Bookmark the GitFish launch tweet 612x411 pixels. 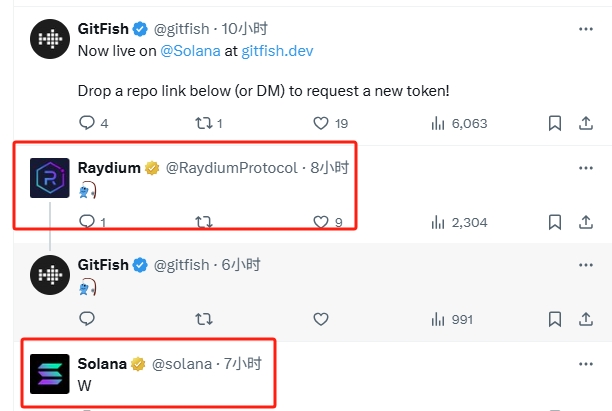pyautogui.click(x=555, y=123)
